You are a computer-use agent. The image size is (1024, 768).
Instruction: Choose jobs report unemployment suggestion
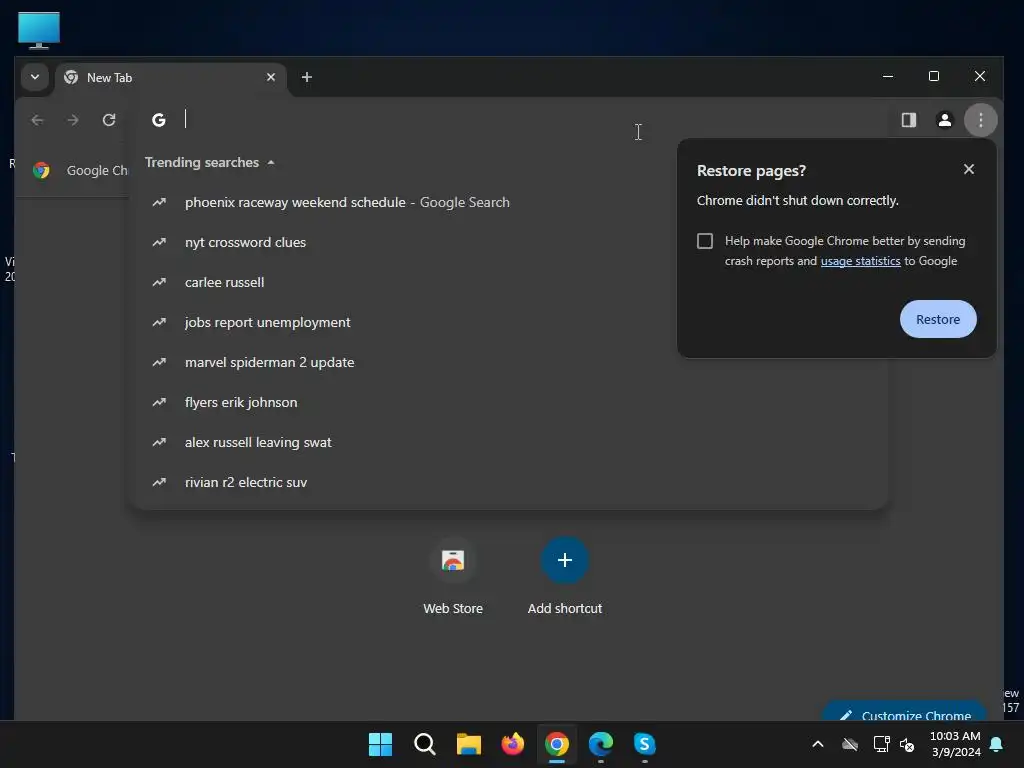(509, 323)
